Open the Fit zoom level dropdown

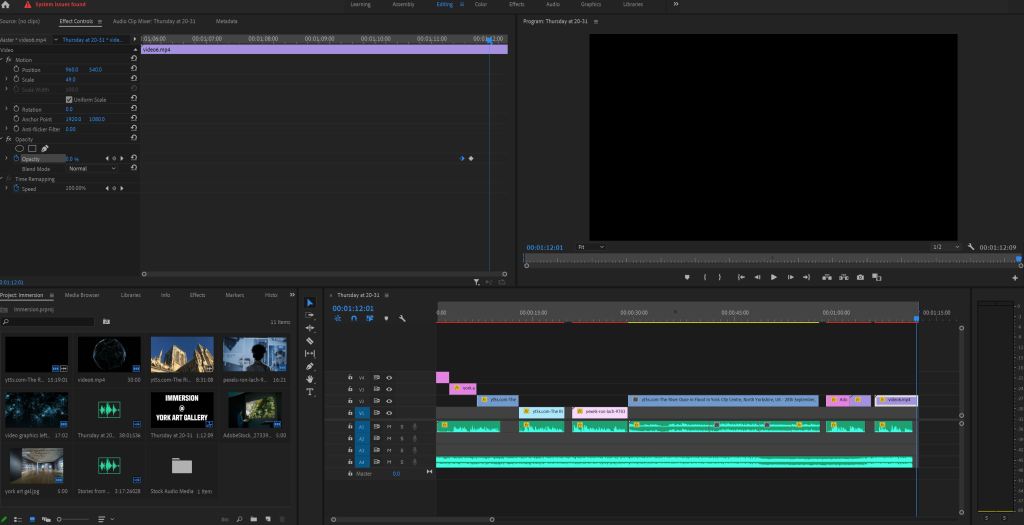(x=589, y=247)
